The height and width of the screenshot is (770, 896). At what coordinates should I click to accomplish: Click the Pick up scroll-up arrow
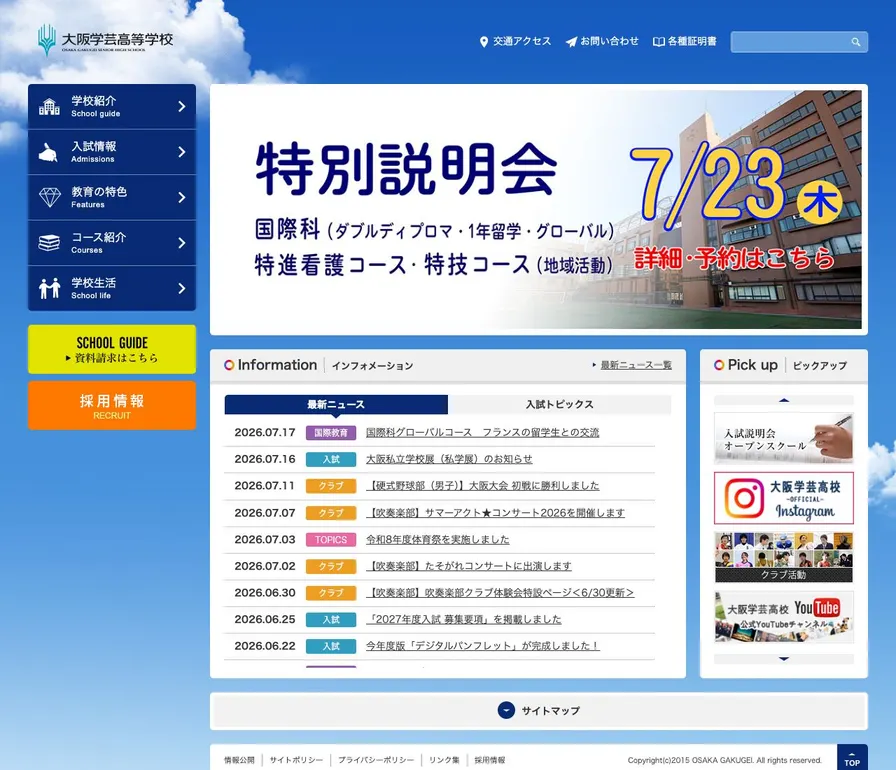point(783,400)
